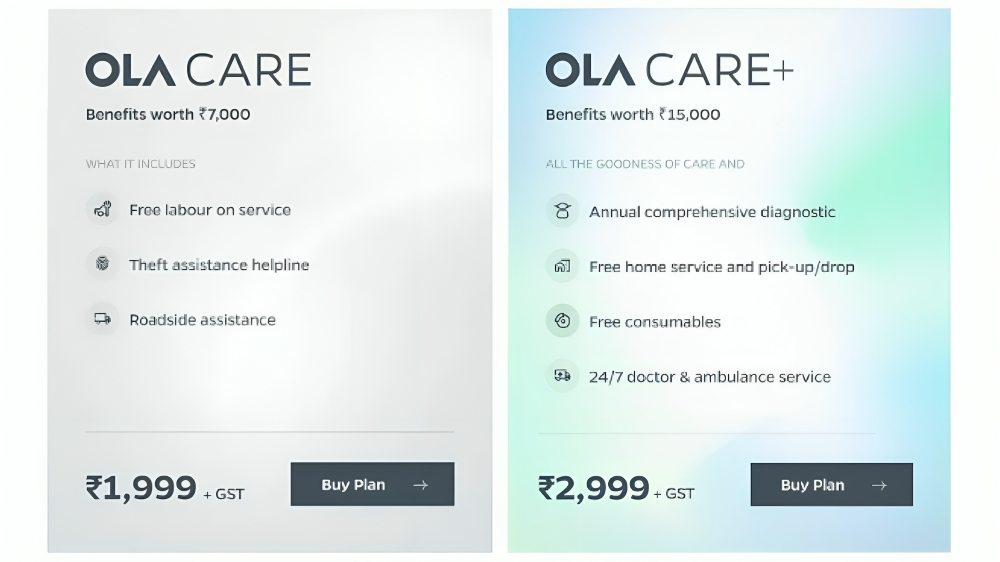Click the arrow on Ola Care Buy Plan
Image resolution: width=1000 pixels, height=562 pixels.
pos(420,485)
